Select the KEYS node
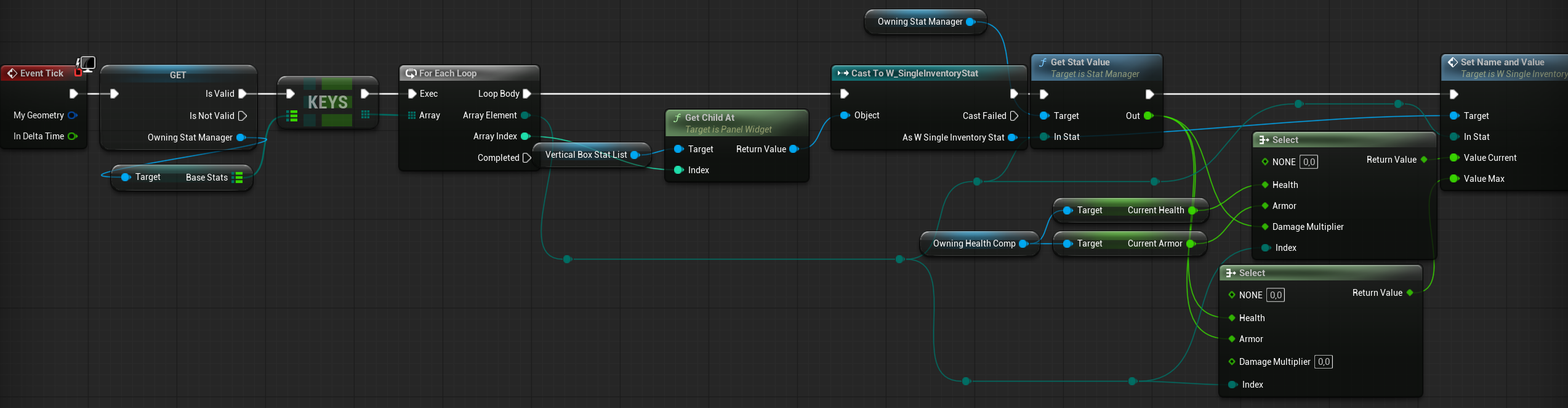The height and width of the screenshot is (408, 1568). click(x=328, y=102)
